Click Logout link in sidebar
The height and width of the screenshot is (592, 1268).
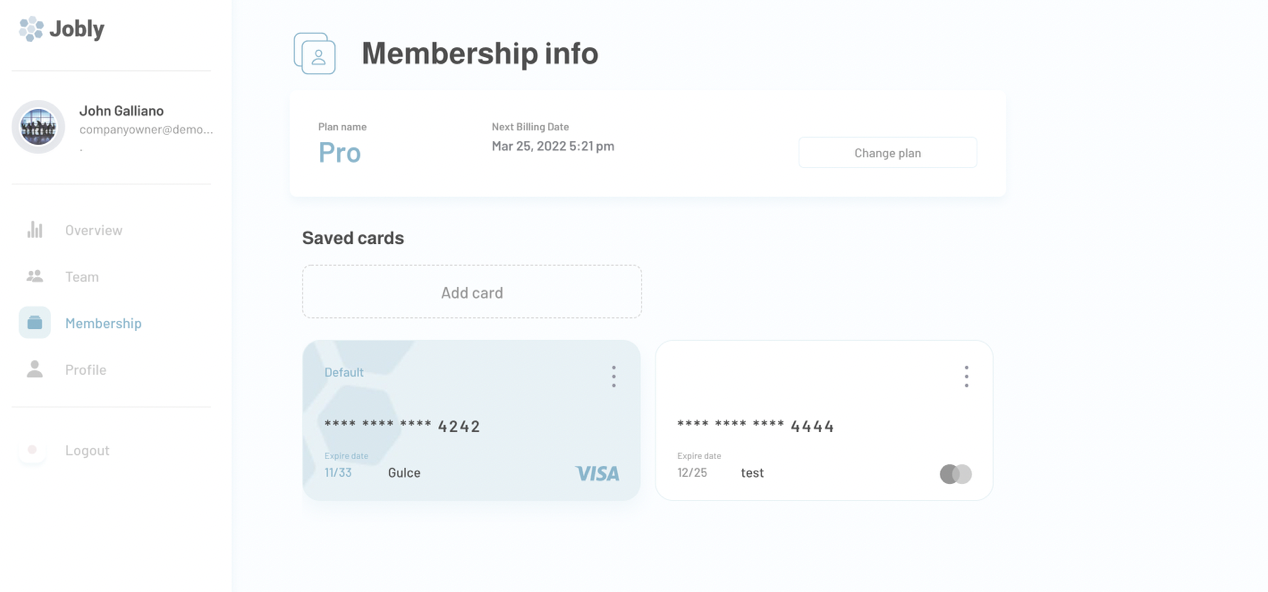[87, 451]
